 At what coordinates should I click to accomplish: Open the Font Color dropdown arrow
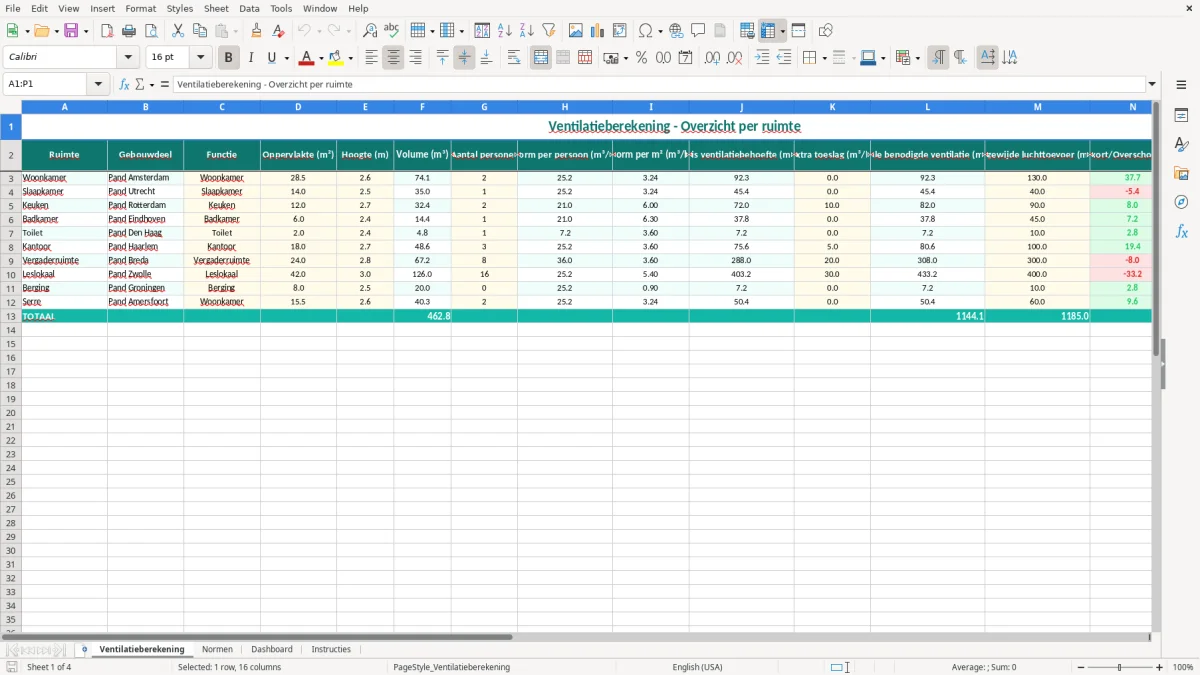click(x=321, y=58)
